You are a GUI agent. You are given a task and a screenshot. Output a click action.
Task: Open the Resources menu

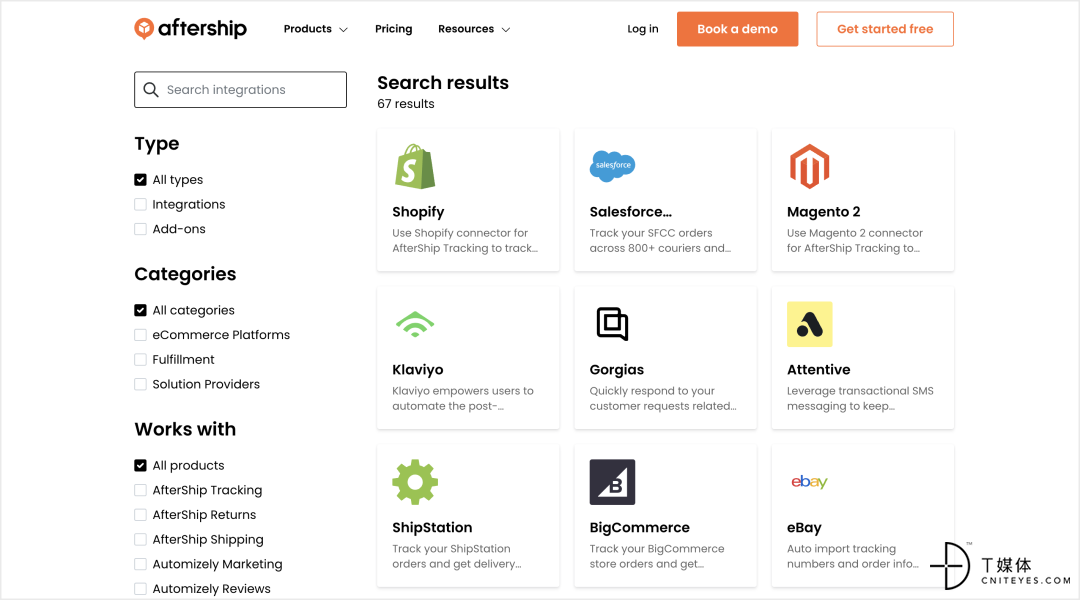[466, 29]
